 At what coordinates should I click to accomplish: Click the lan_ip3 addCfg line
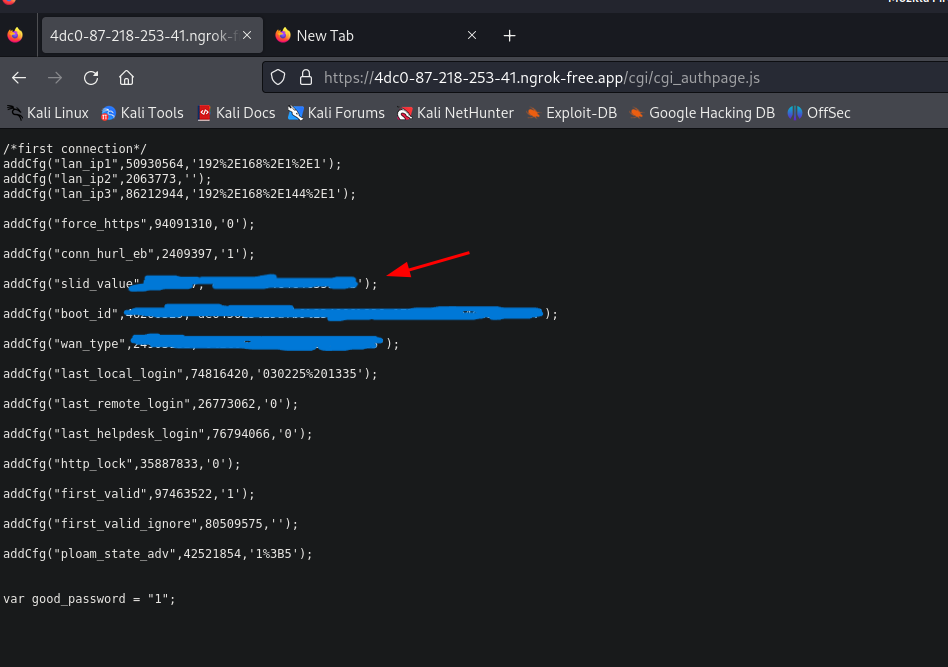180,194
